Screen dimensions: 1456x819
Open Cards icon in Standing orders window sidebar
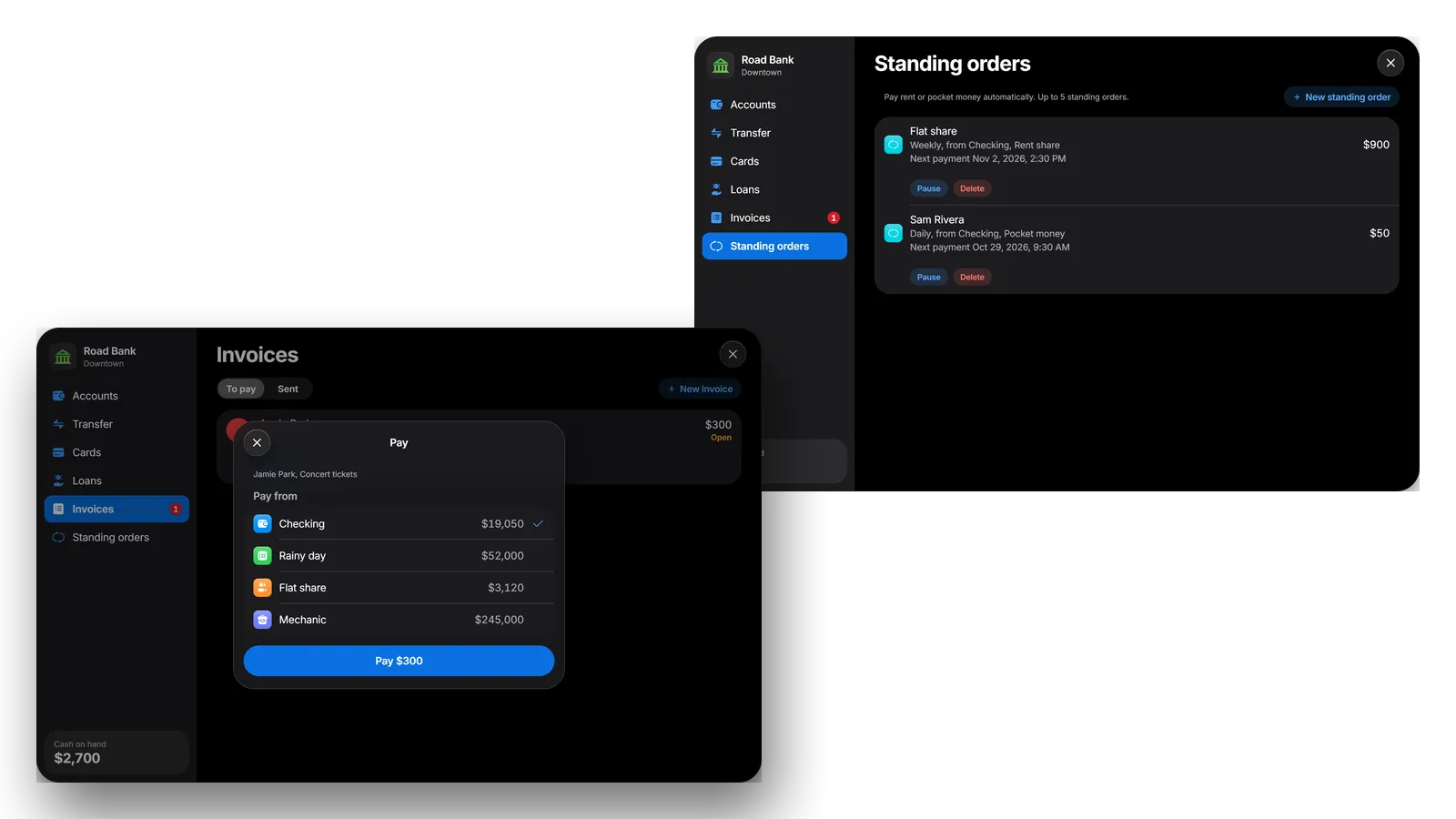tap(716, 161)
